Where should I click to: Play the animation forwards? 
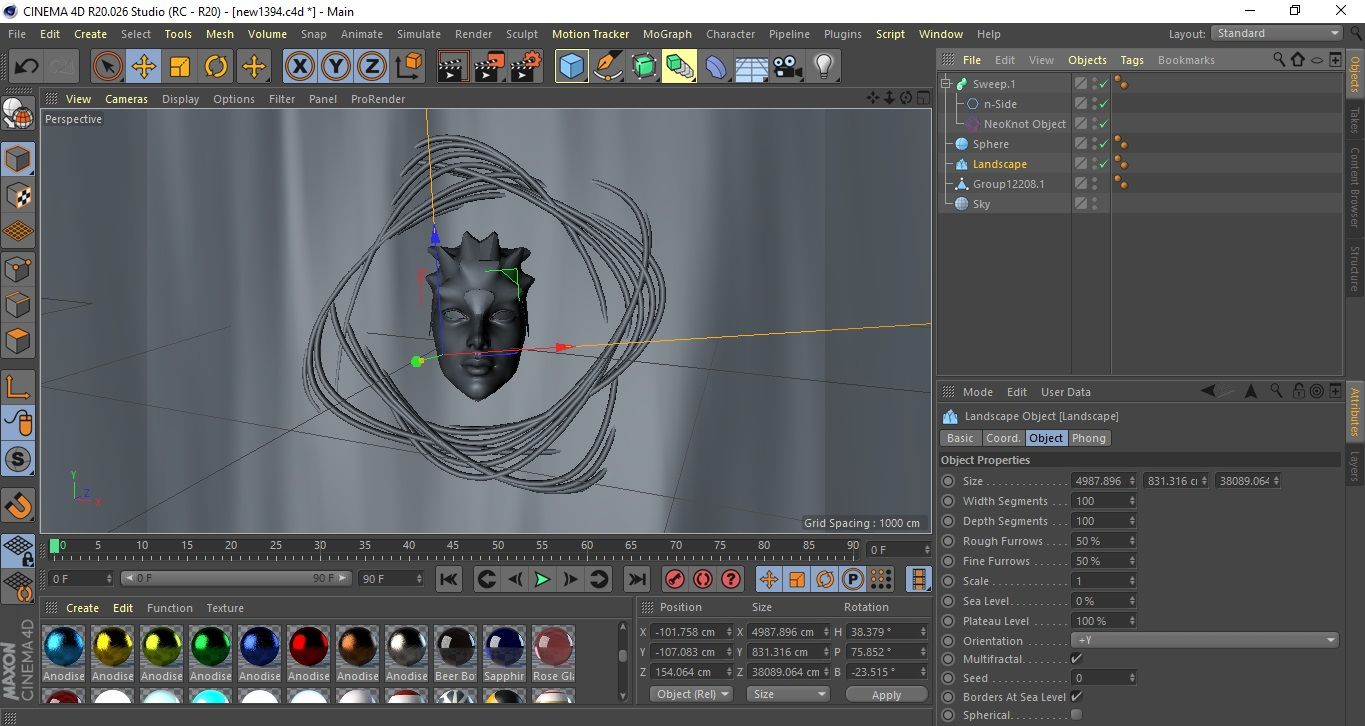542,579
